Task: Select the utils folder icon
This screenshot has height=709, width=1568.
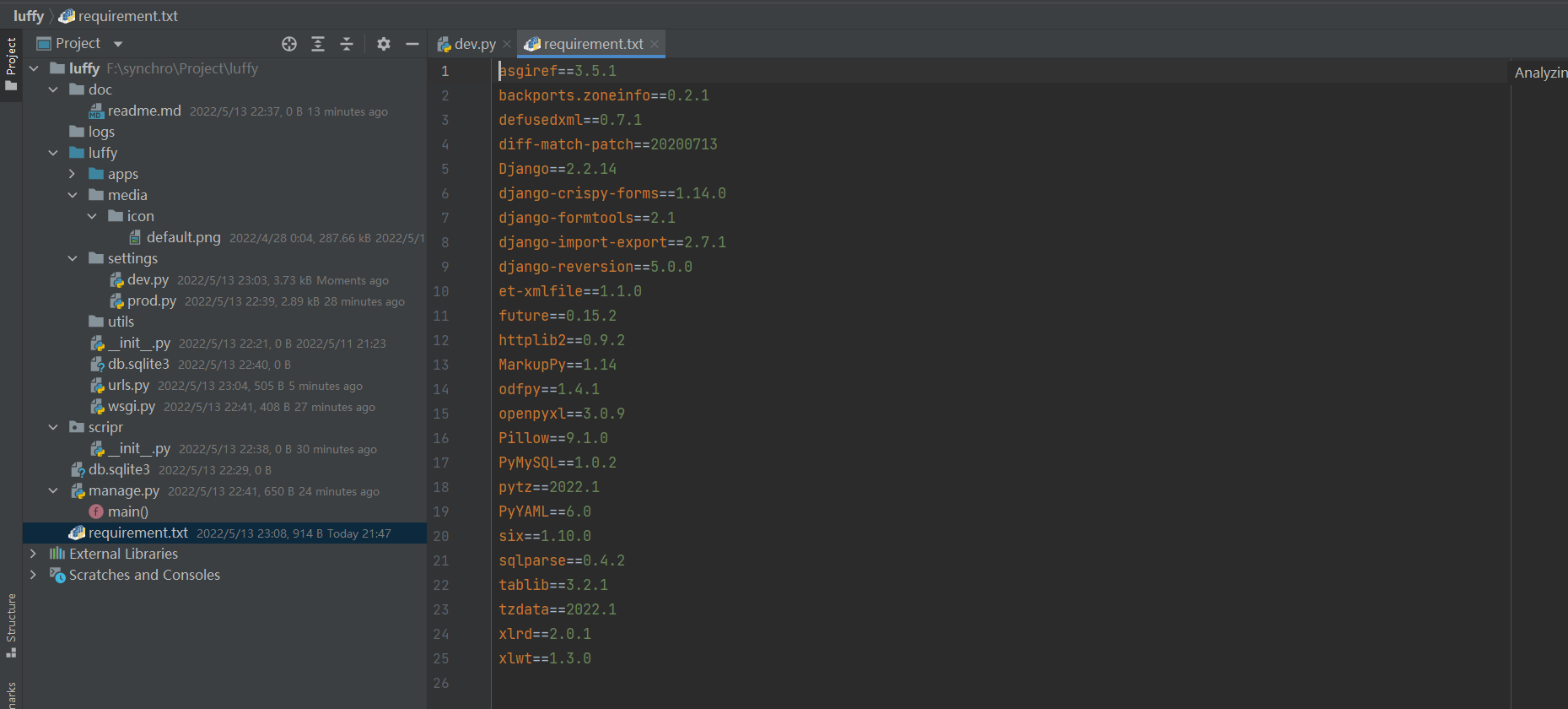Action: tap(96, 322)
